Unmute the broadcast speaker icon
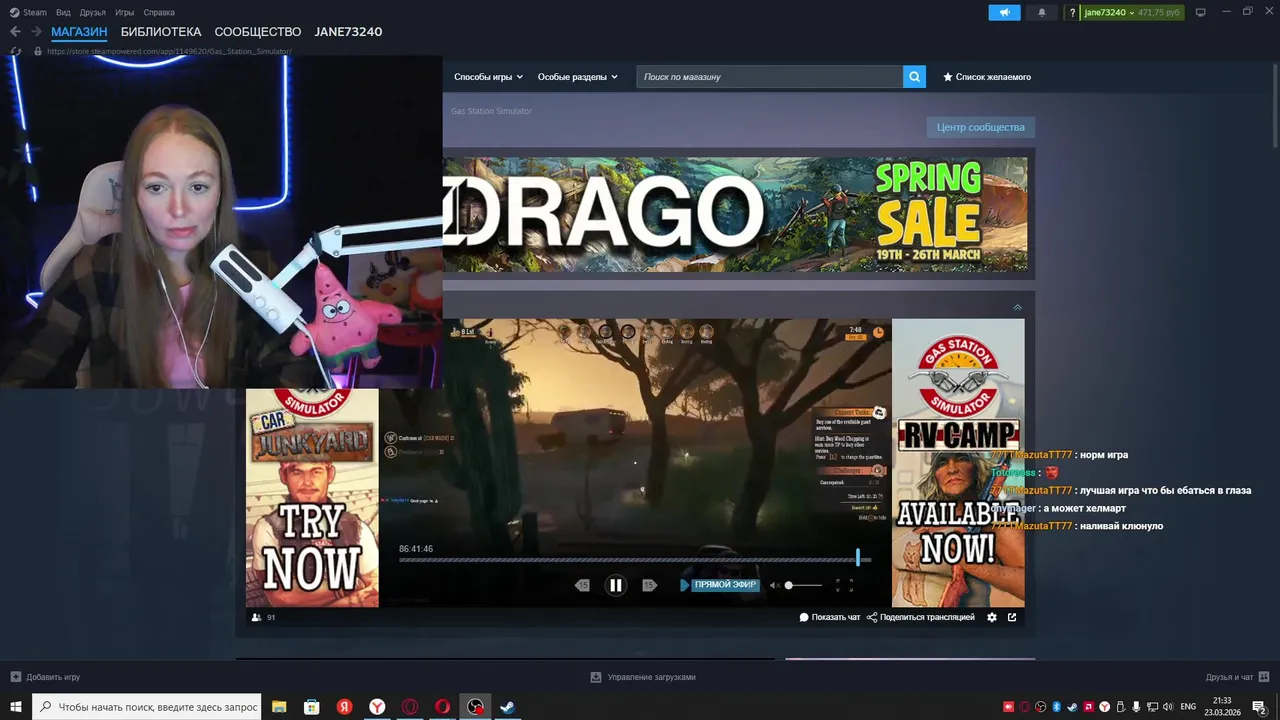1280x720 pixels. (x=774, y=585)
